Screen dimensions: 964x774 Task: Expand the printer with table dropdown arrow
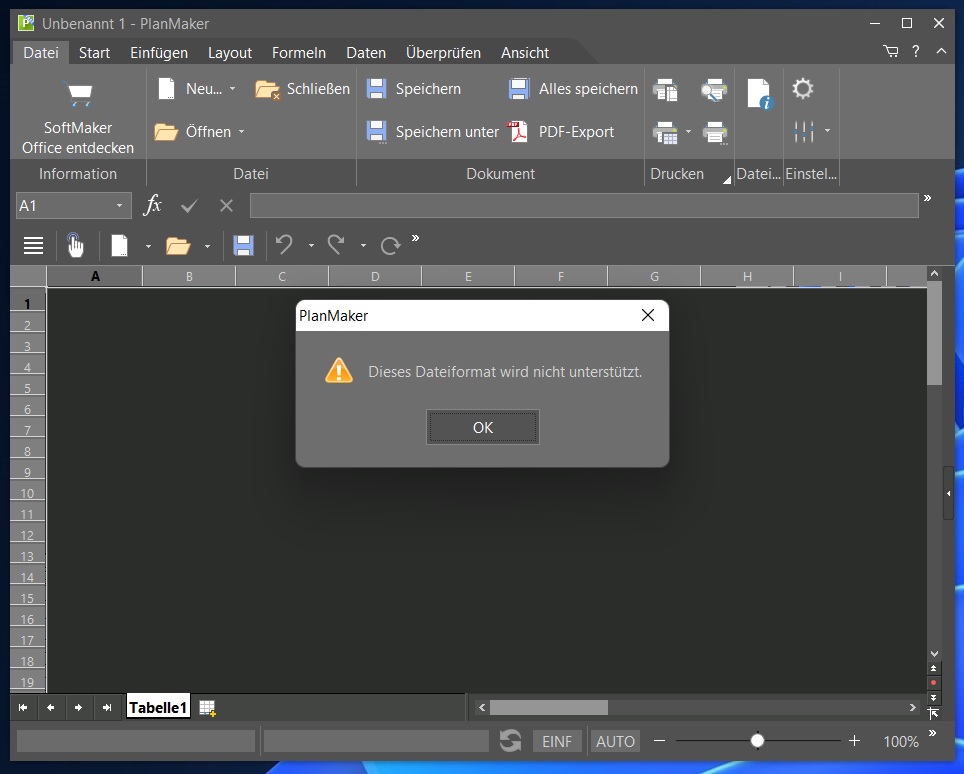(x=689, y=132)
